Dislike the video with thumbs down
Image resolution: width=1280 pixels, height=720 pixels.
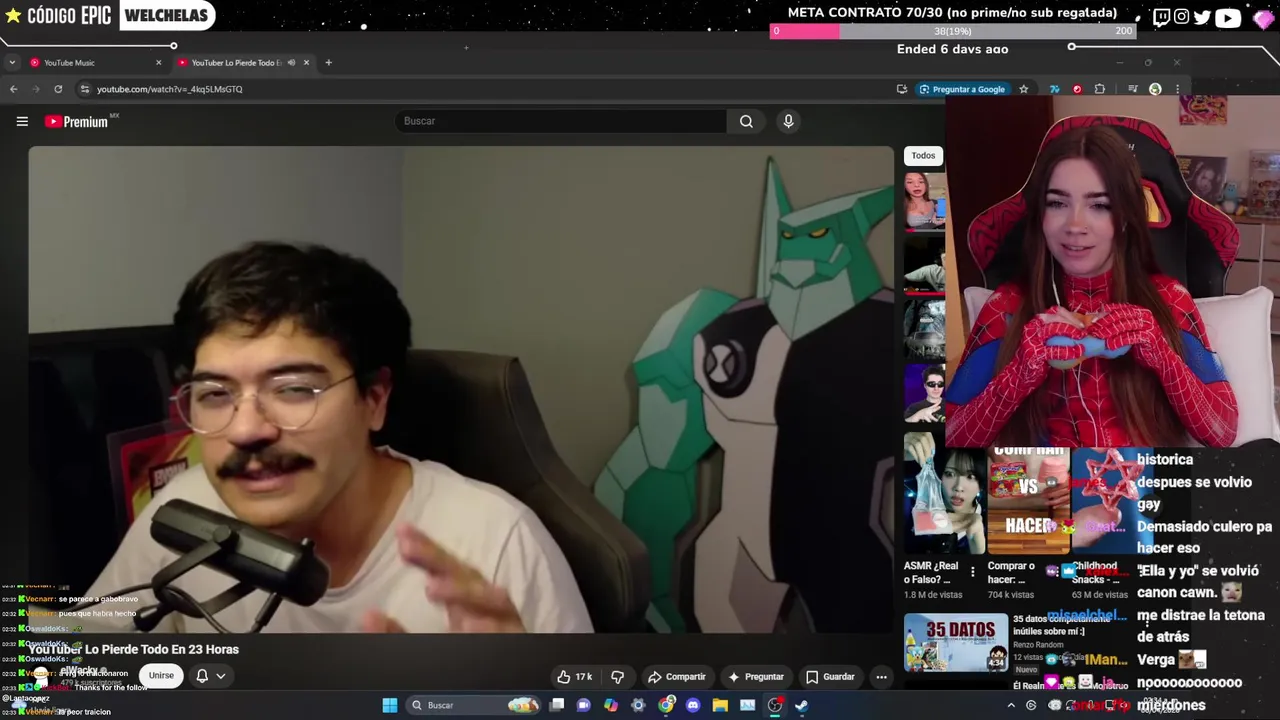(x=618, y=677)
